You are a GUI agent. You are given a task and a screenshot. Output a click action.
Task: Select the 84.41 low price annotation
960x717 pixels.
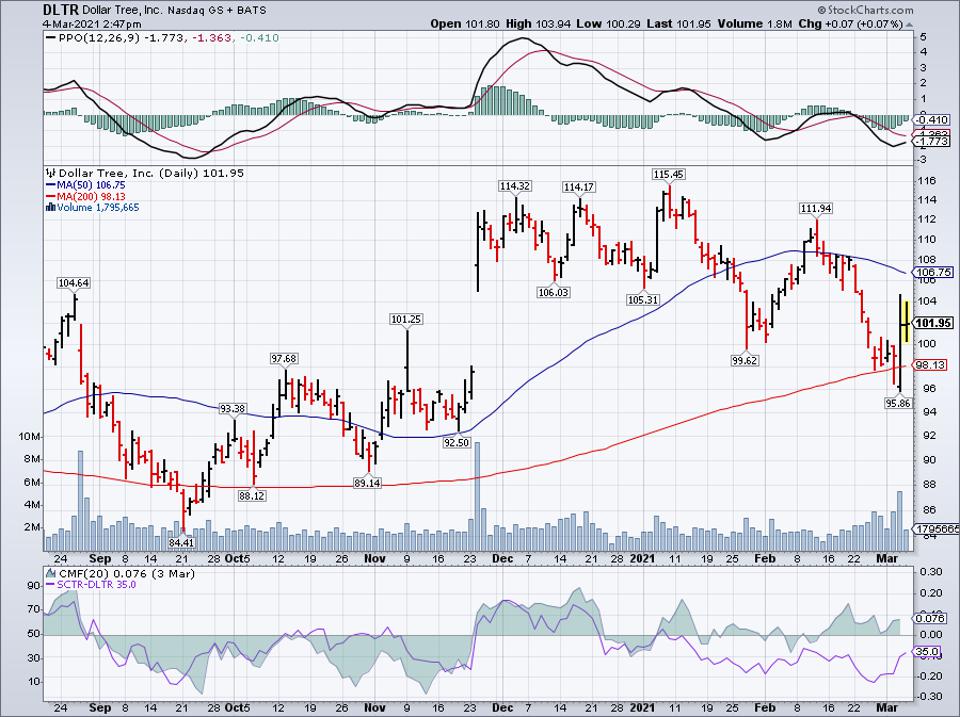click(184, 544)
